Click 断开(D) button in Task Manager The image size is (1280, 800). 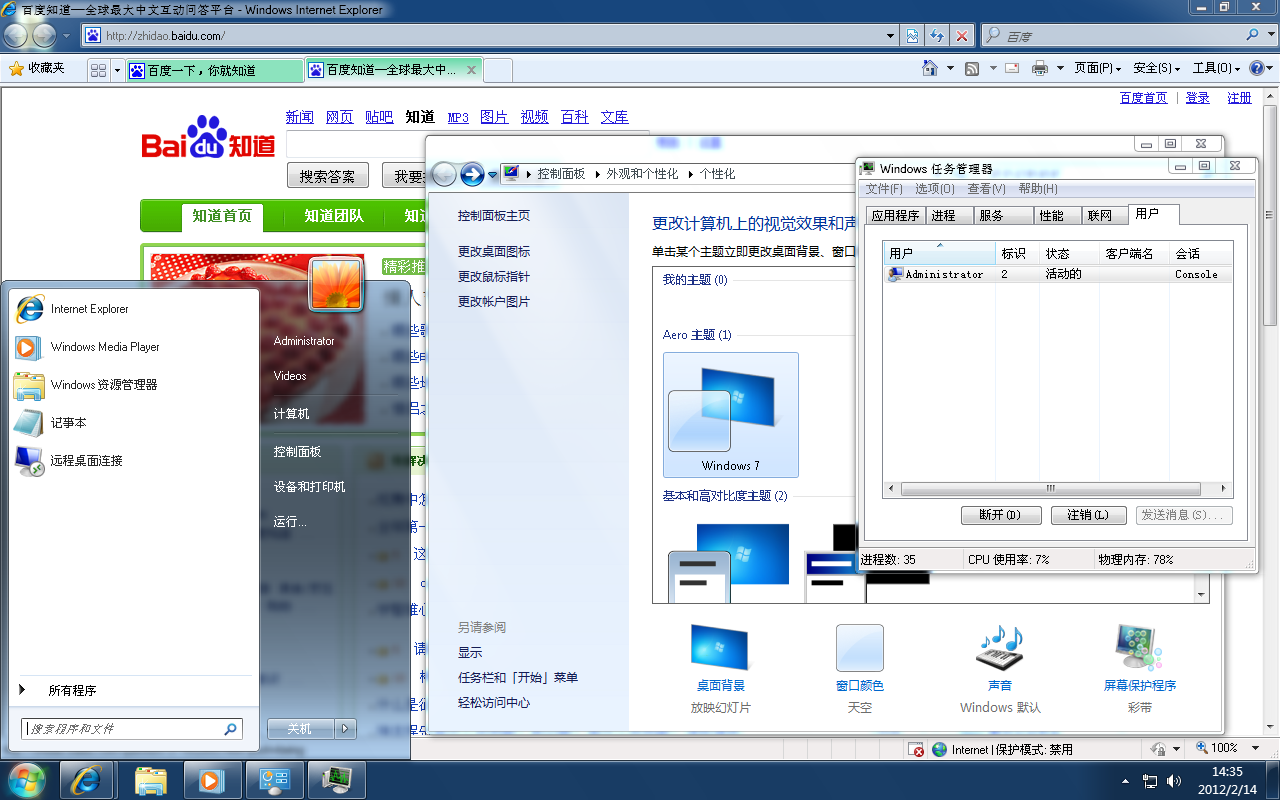click(x=1000, y=515)
